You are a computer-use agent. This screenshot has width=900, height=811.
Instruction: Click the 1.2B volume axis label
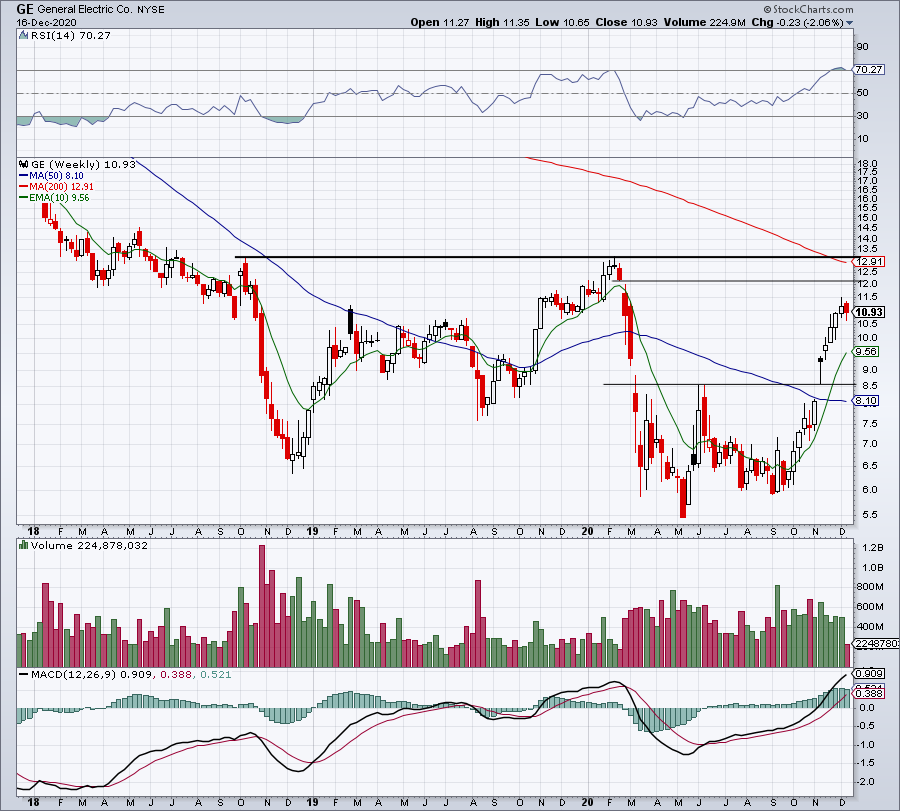[872, 548]
